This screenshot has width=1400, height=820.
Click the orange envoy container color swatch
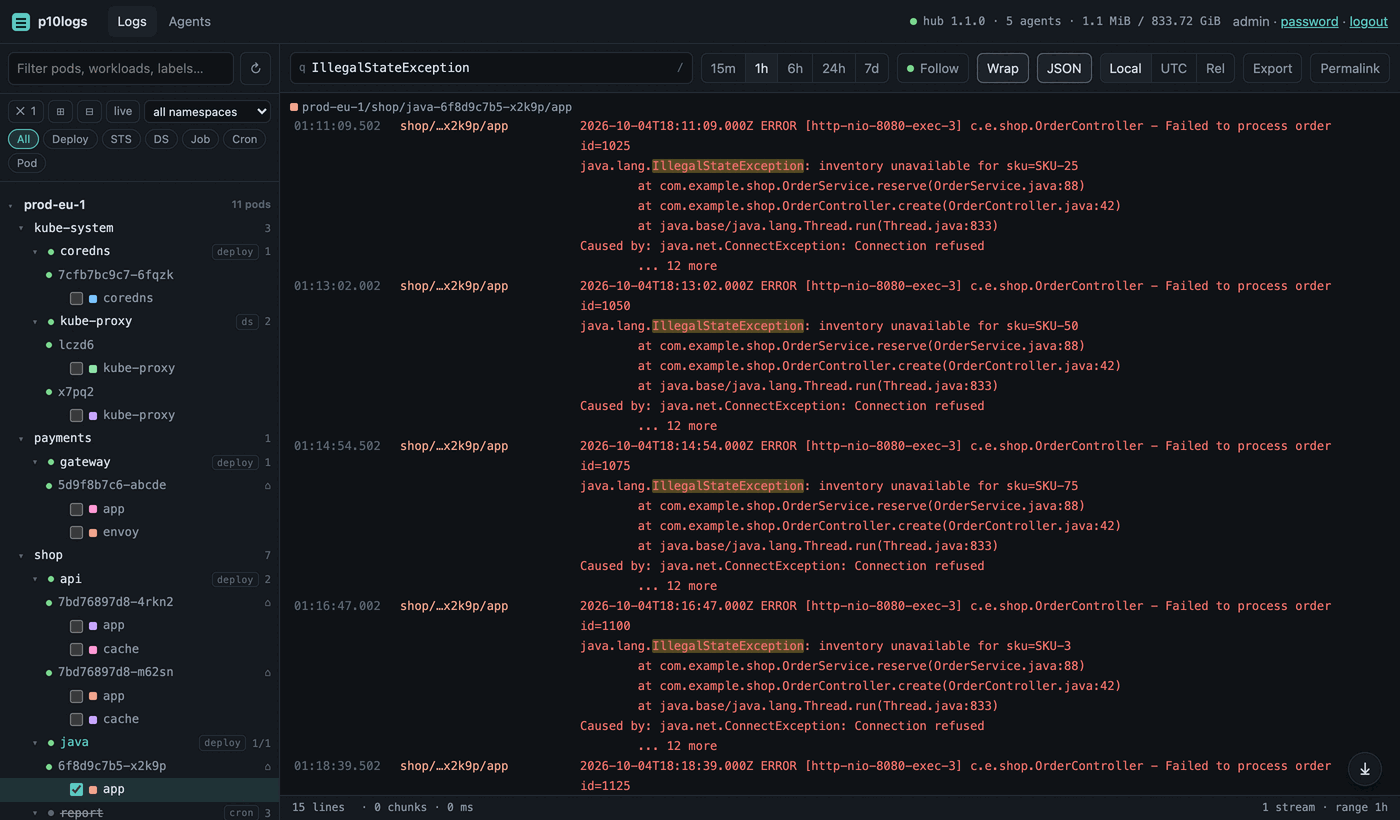[93, 532]
